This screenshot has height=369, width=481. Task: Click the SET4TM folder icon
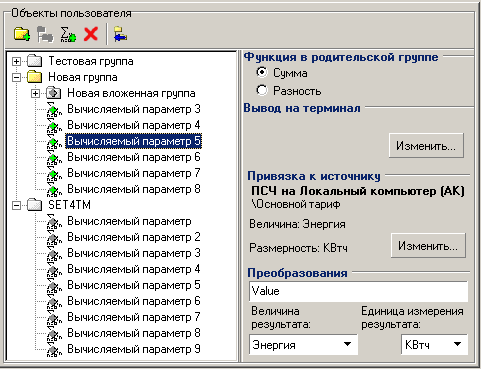[x=34, y=205]
